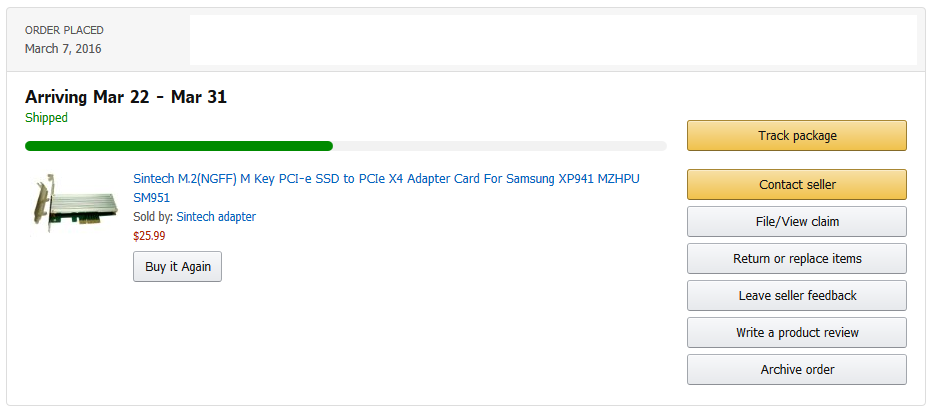
Task: Select File/View claim
Action: coord(796,222)
